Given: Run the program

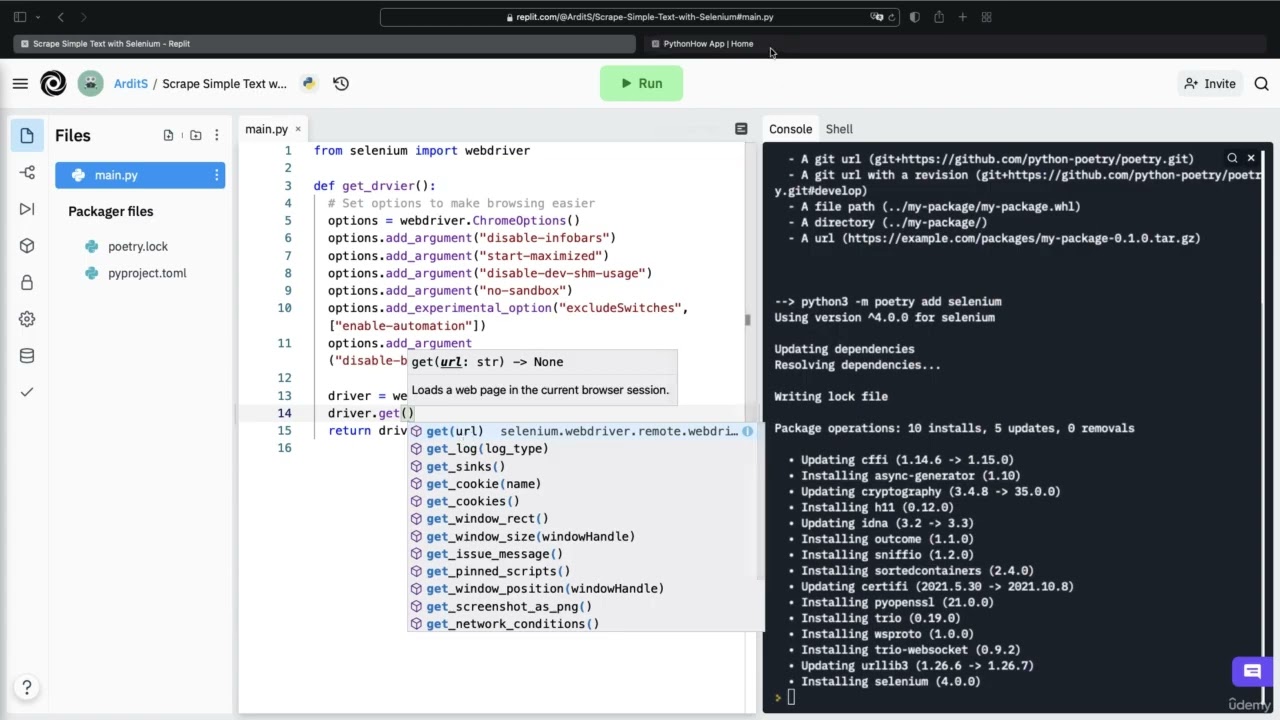Looking at the screenshot, I should pyautogui.click(x=641, y=84).
